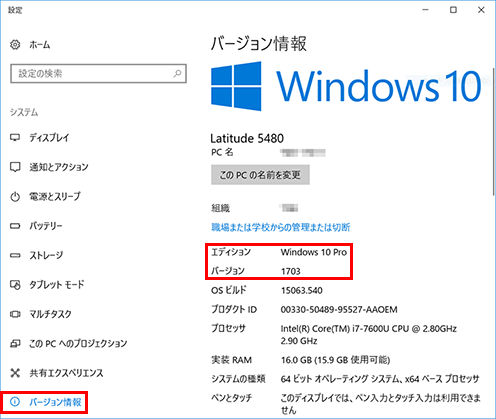The height and width of the screenshot is (419, 496).
Task: Click the Home gear icon
Action: tap(15, 45)
